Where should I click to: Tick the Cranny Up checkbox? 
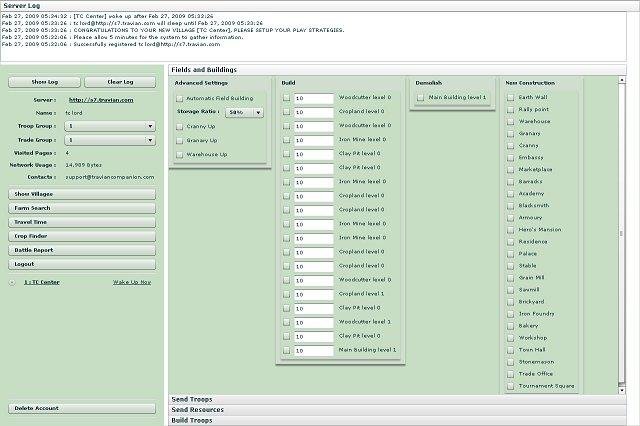tap(179, 126)
